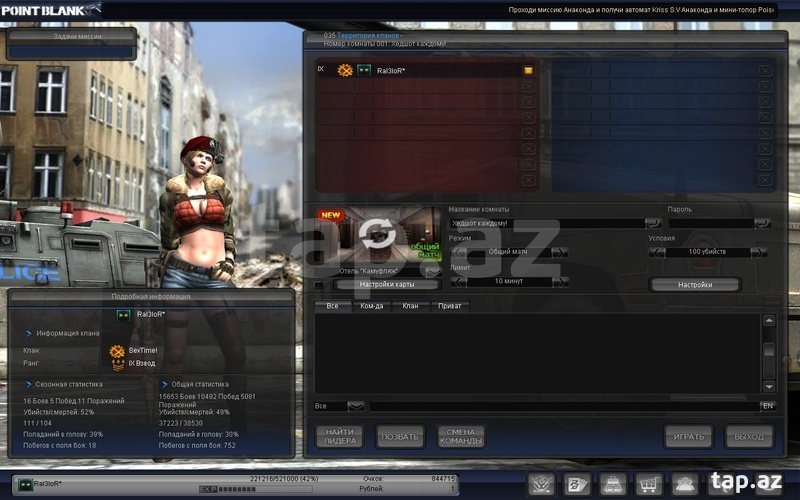
Task: Switch to the Приват chat tab
Action: (x=449, y=306)
